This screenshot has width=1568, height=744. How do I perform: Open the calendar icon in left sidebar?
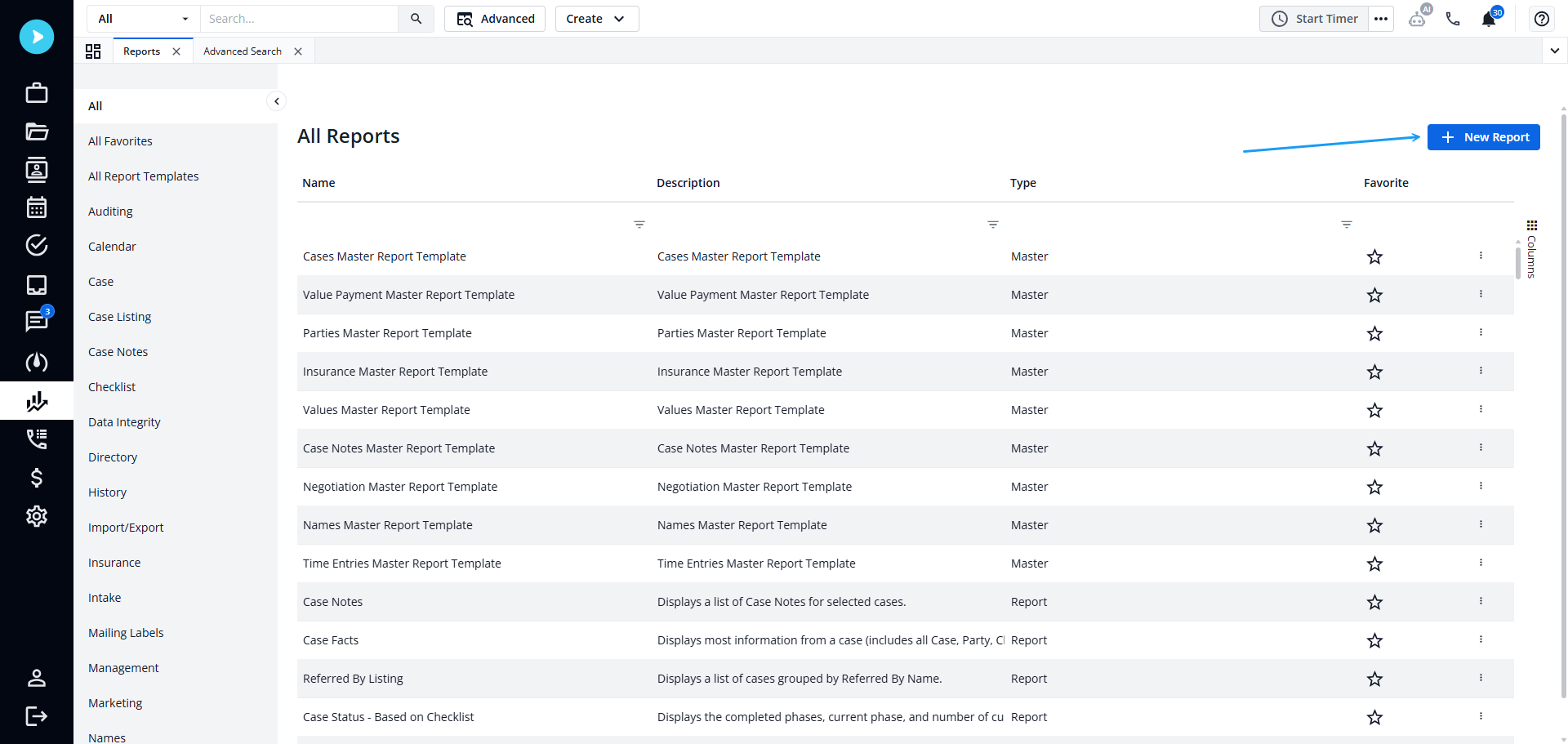[37, 207]
